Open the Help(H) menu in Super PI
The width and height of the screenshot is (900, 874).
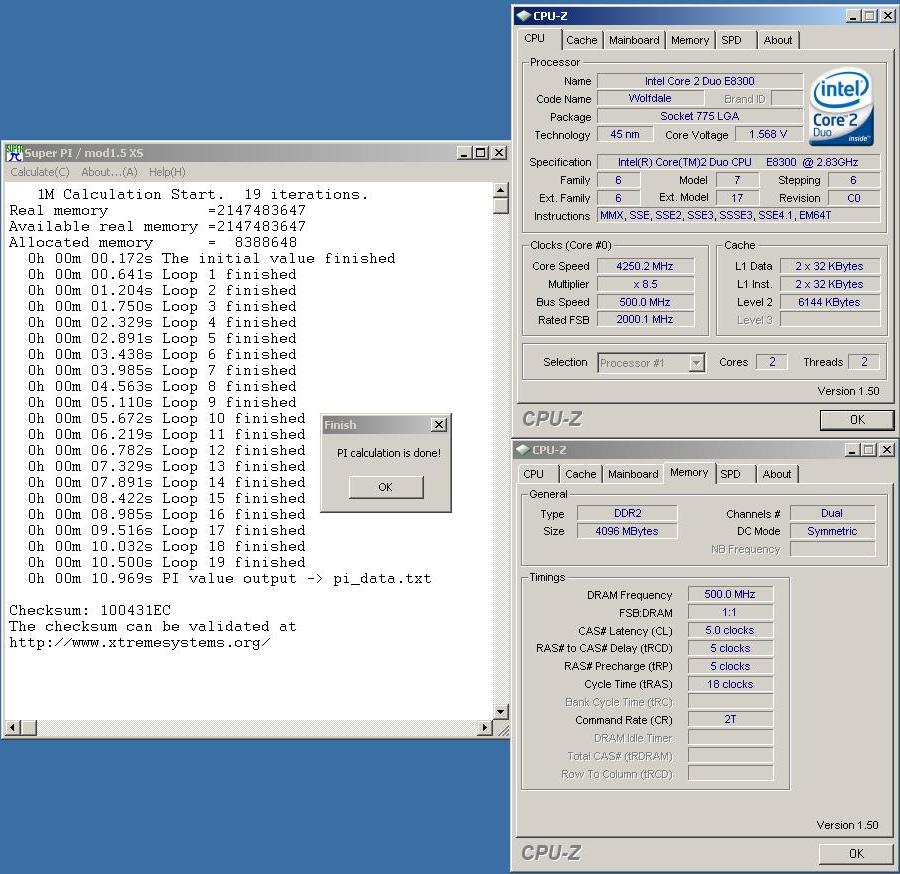[167, 172]
